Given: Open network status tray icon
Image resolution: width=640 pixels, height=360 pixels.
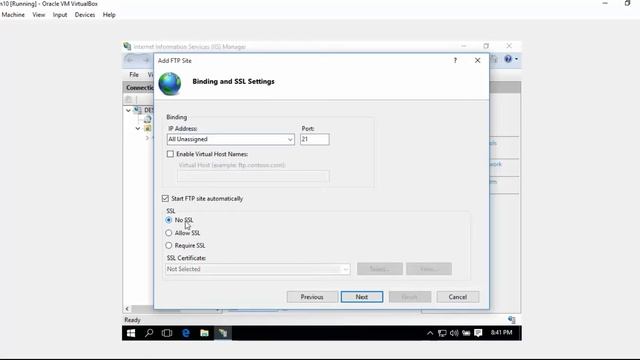Looking at the screenshot, I should [442, 333].
